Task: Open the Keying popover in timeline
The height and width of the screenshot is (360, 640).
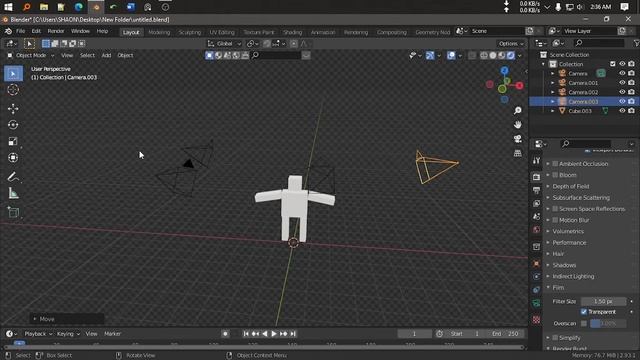Action: [x=68, y=334]
